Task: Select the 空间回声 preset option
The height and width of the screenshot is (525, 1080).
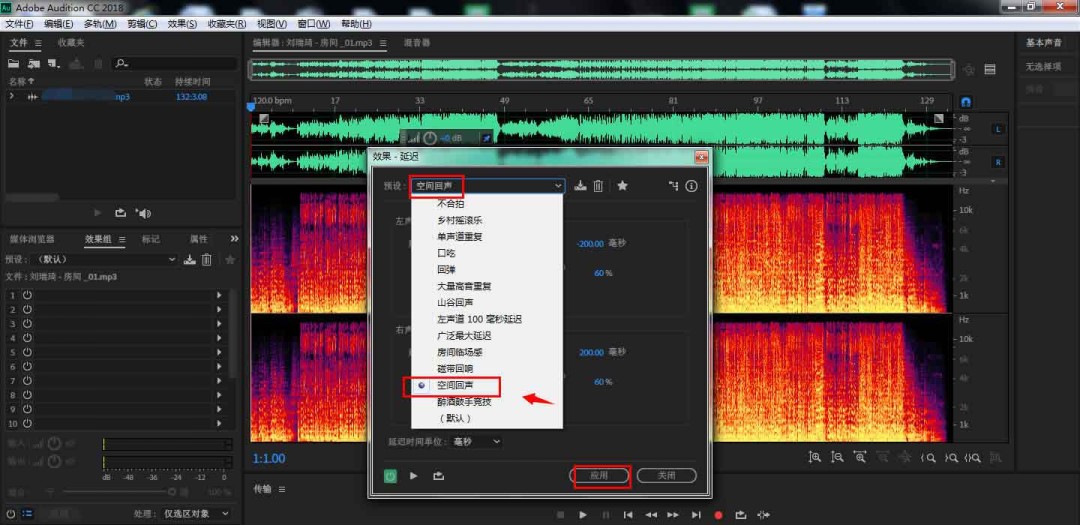Action: tap(455, 385)
